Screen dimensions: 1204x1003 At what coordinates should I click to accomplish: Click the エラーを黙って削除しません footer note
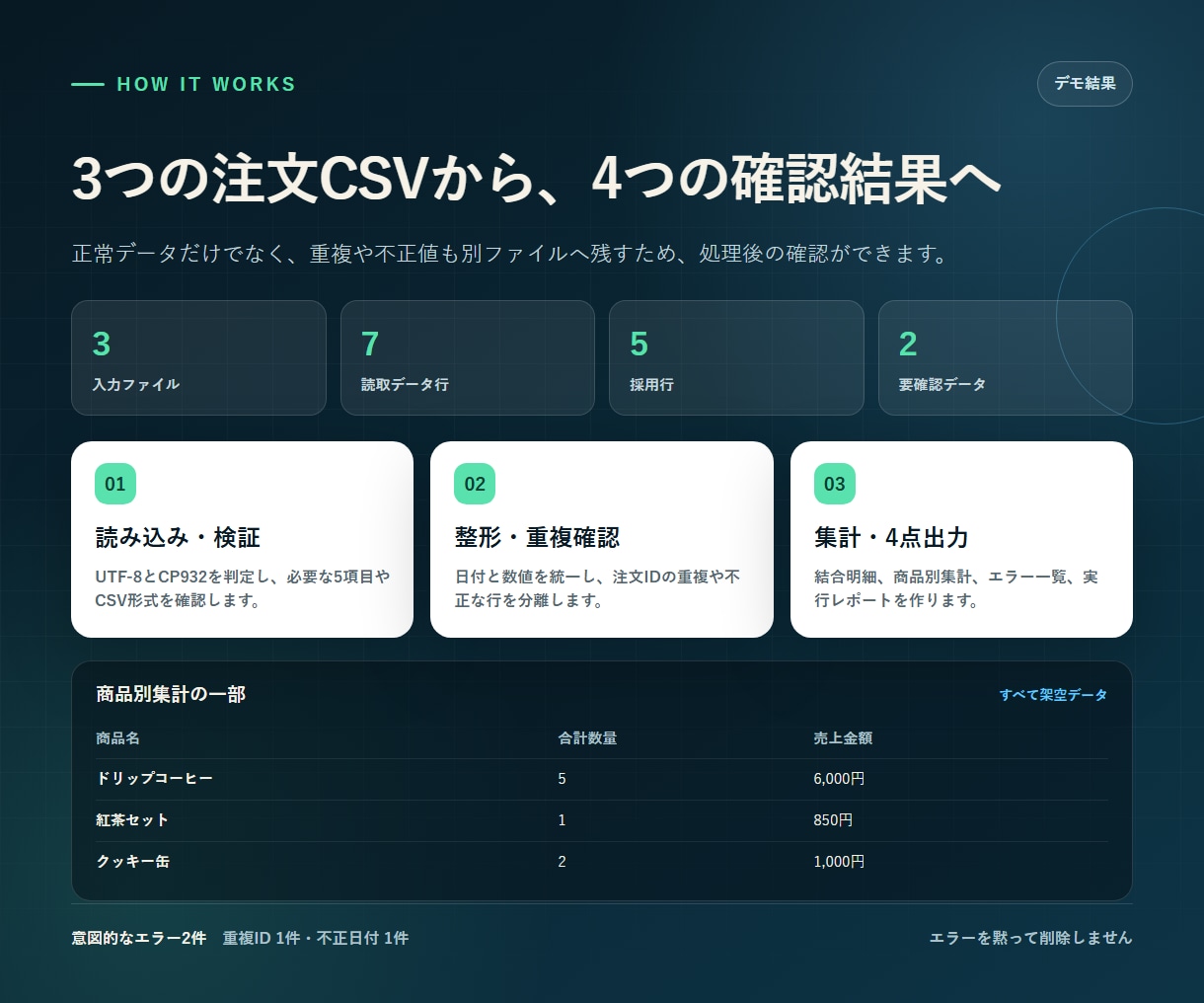(1030, 938)
